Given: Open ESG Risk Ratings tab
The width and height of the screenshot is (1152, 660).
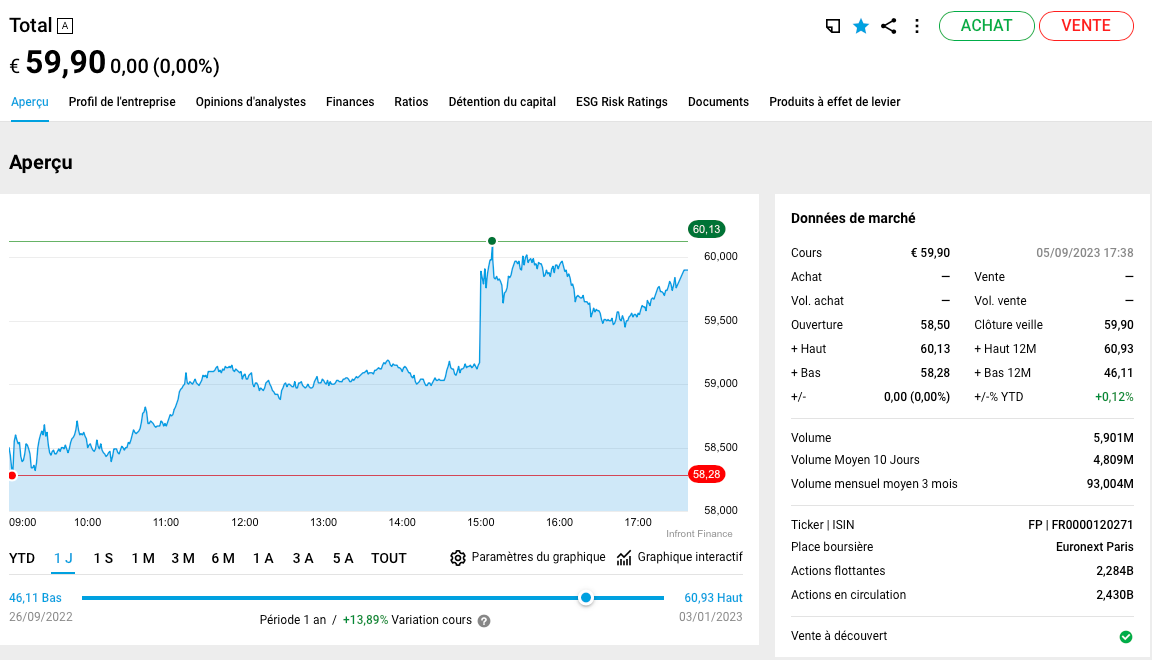Looking at the screenshot, I should [622, 102].
